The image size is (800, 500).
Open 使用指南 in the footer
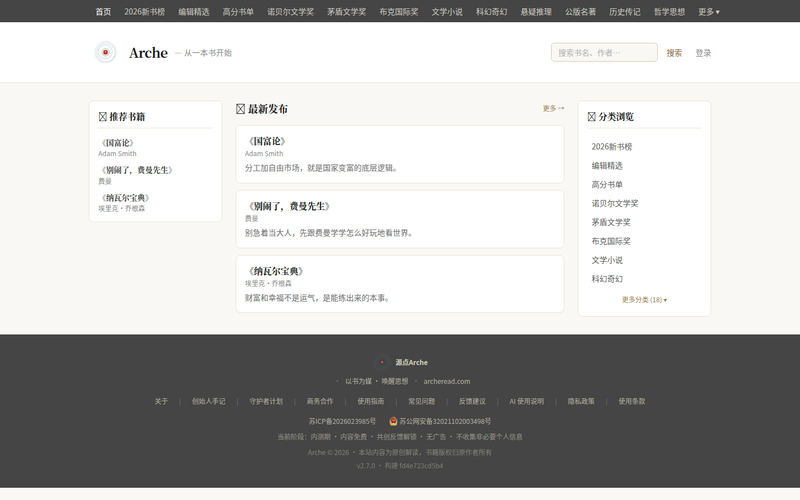370,402
